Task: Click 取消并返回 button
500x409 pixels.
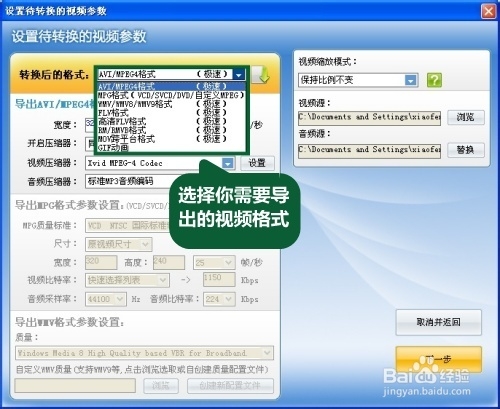Action: [438, 322]
